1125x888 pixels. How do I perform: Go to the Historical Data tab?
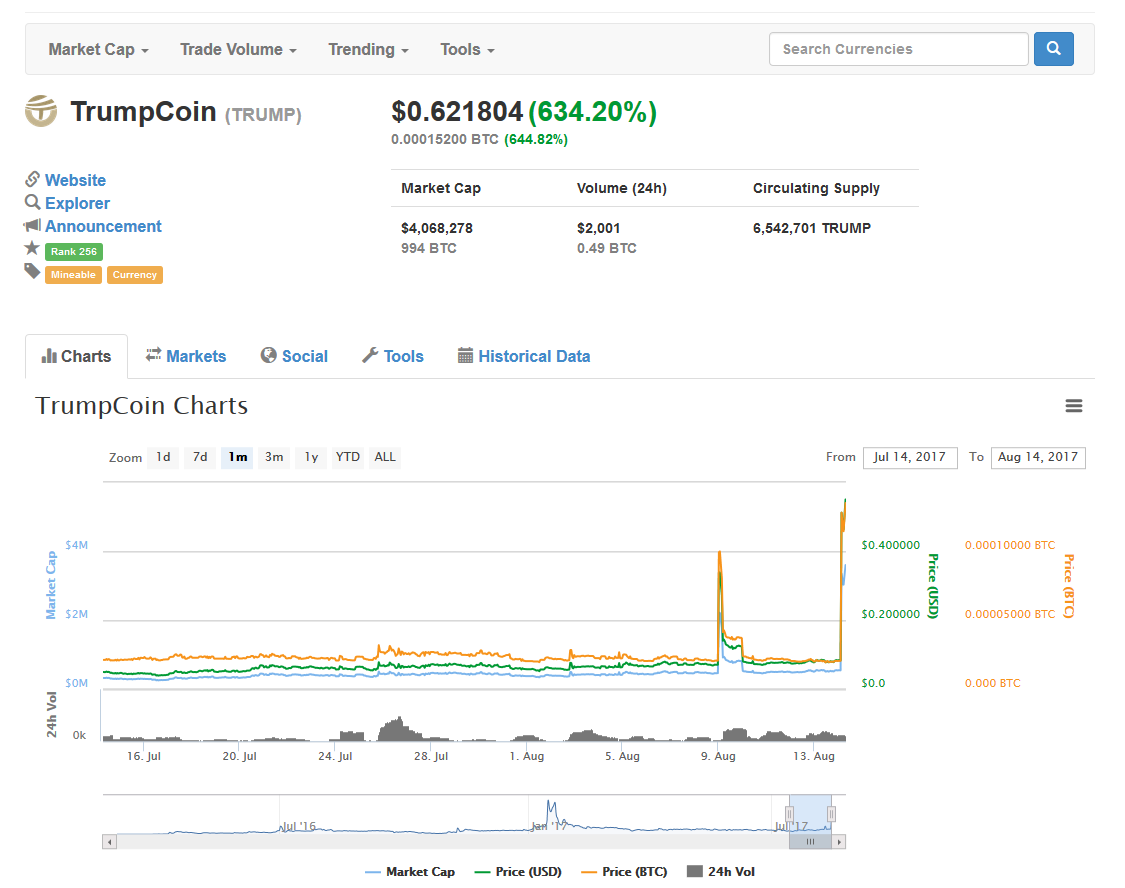(524, 356)
